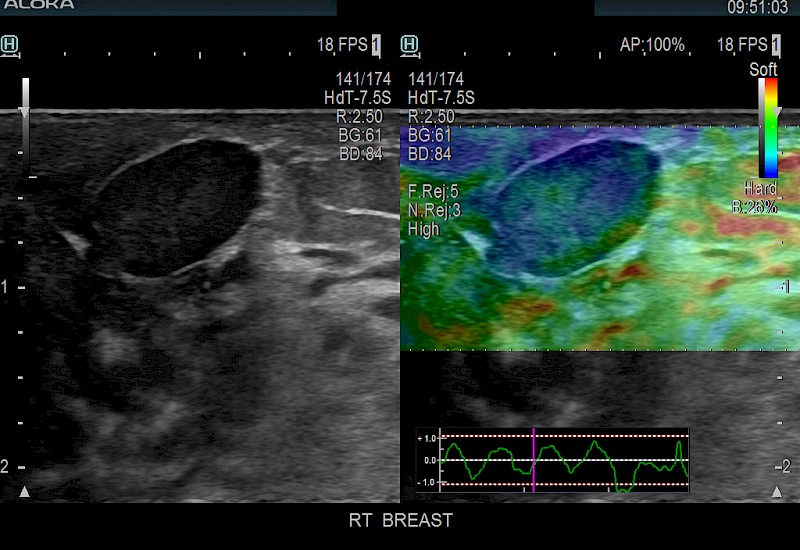
Task: Click the -1.0 label on the strain graph
Action: click(427, 482)
